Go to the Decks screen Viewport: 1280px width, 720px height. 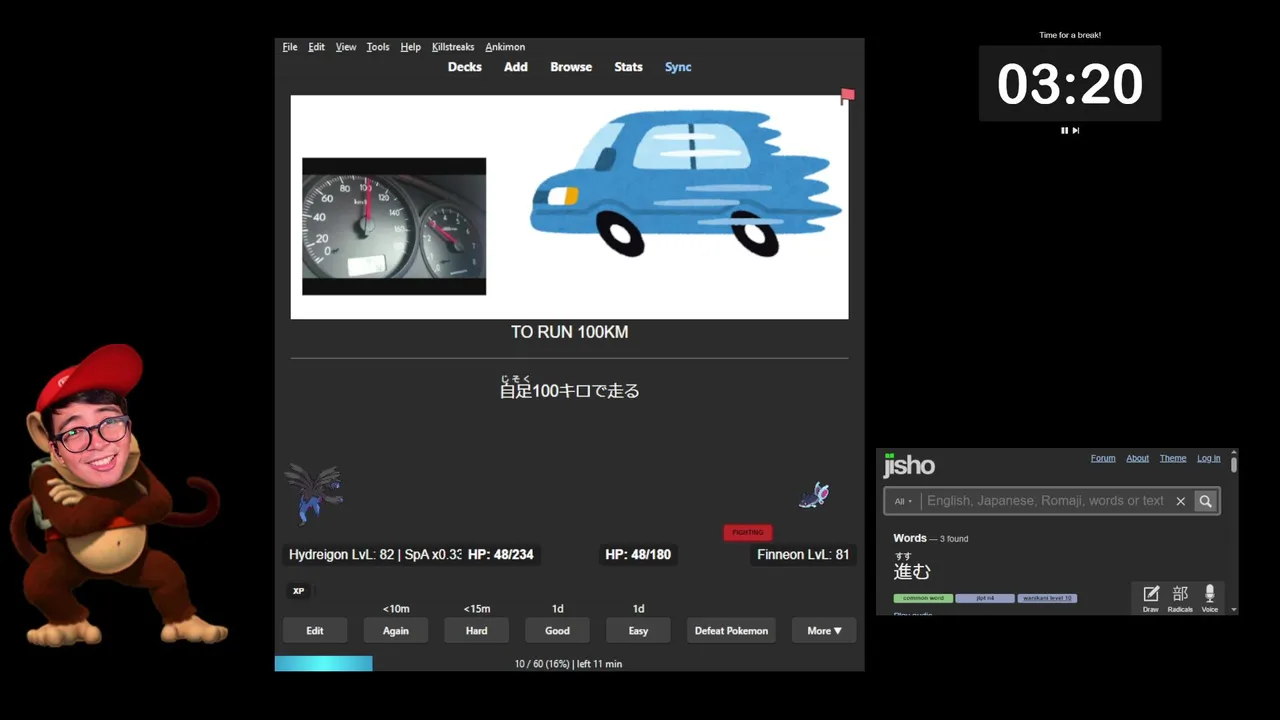pyautogui.click(x=464, y=67)
